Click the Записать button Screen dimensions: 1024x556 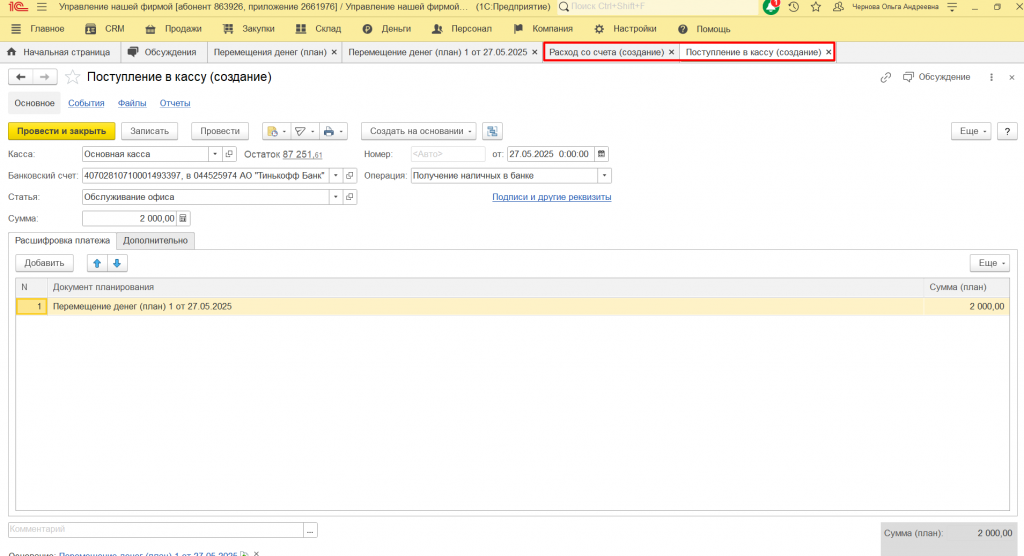[150, 131]
